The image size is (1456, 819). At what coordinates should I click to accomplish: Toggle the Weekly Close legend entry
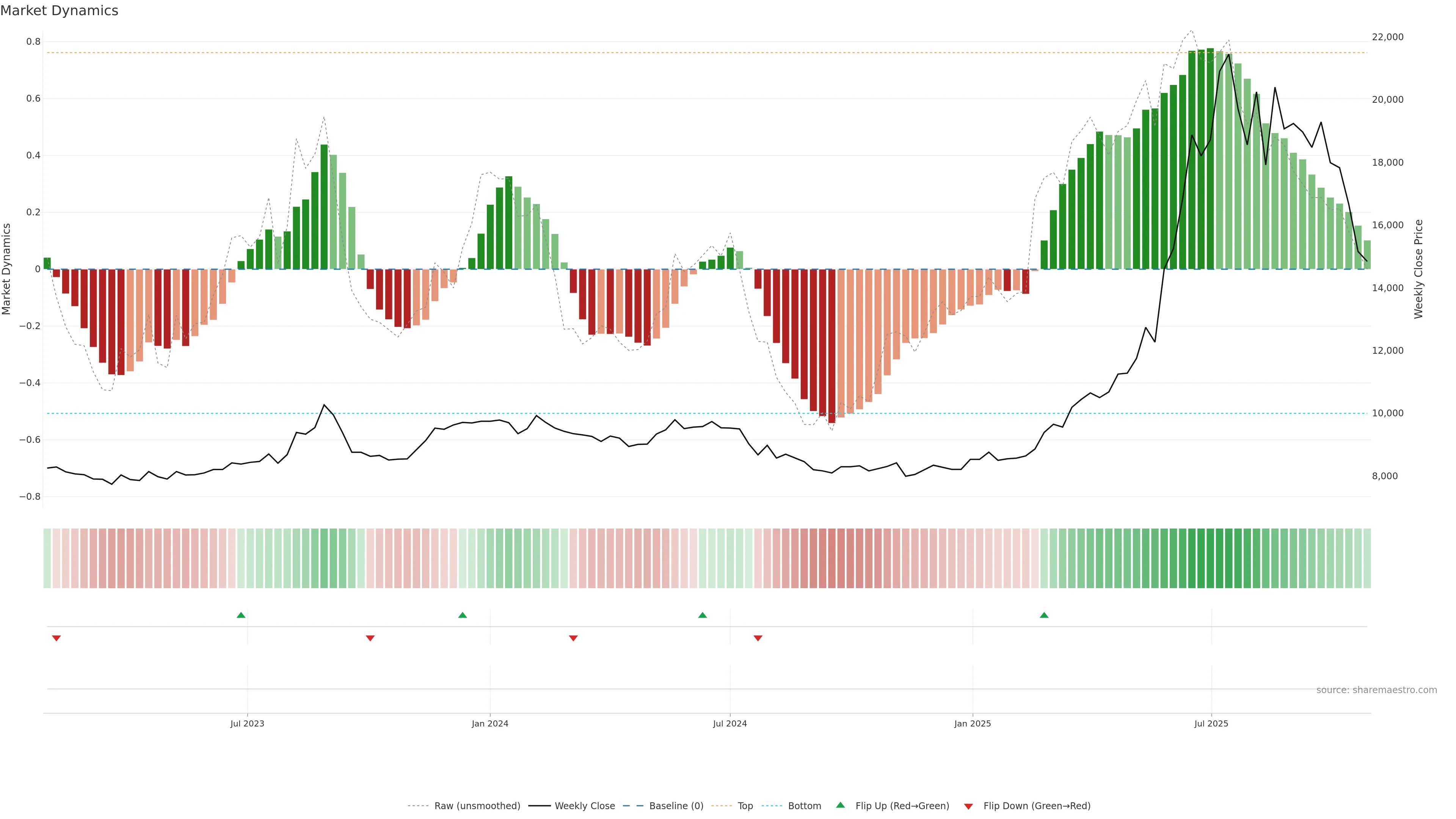[x=584, y=806]
